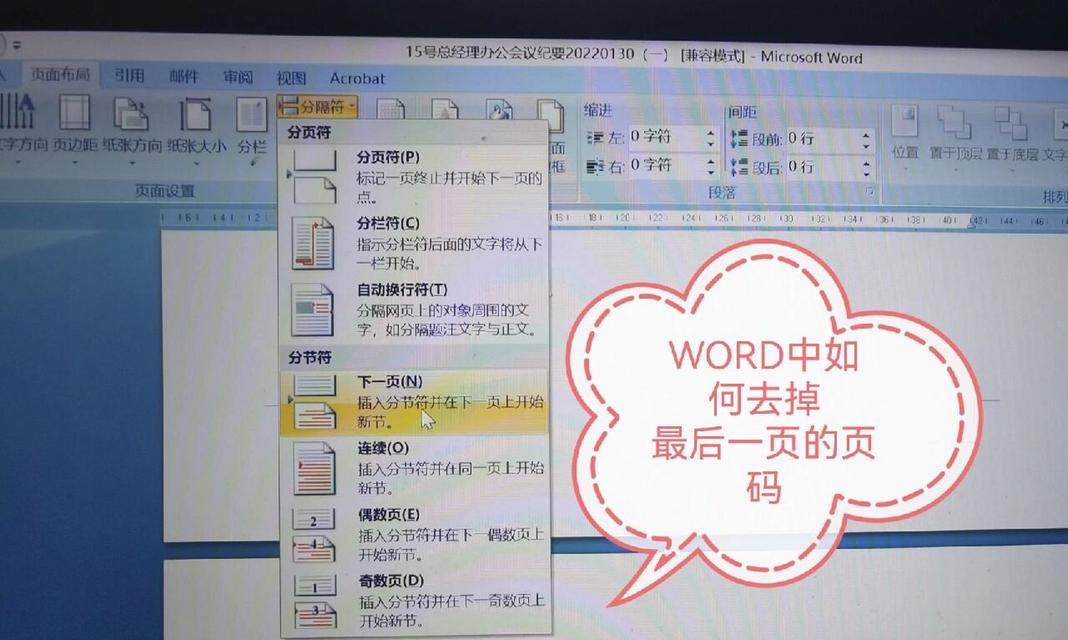Click the left indent icon beside 左
1068x640 pixels.
tap(595, 138)
